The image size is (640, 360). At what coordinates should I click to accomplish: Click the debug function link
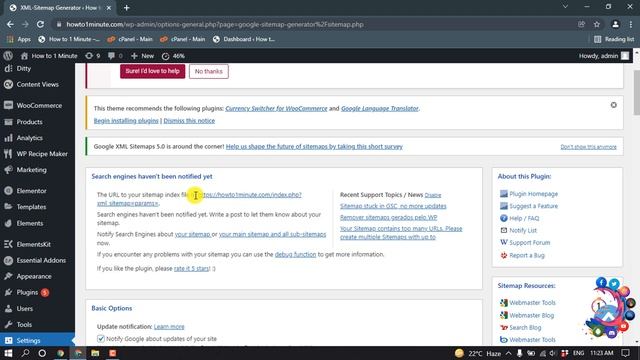pyautogui.click(x=295, y=254)
